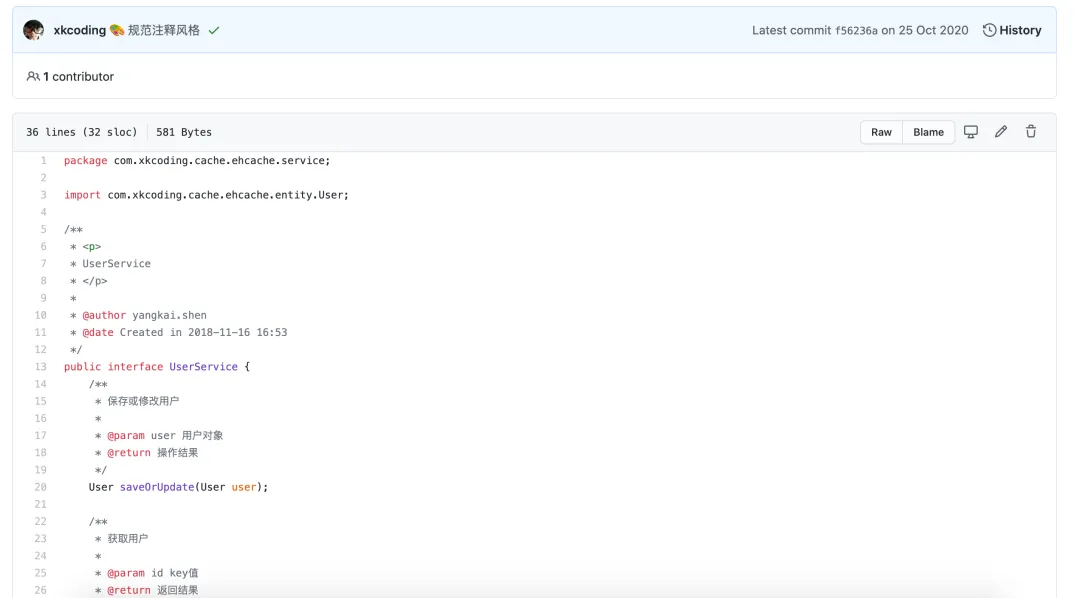Open the 规范注释风格 commit message
Image resolution: width=1080 pixels, height=598 pixels.
[164, 30]
